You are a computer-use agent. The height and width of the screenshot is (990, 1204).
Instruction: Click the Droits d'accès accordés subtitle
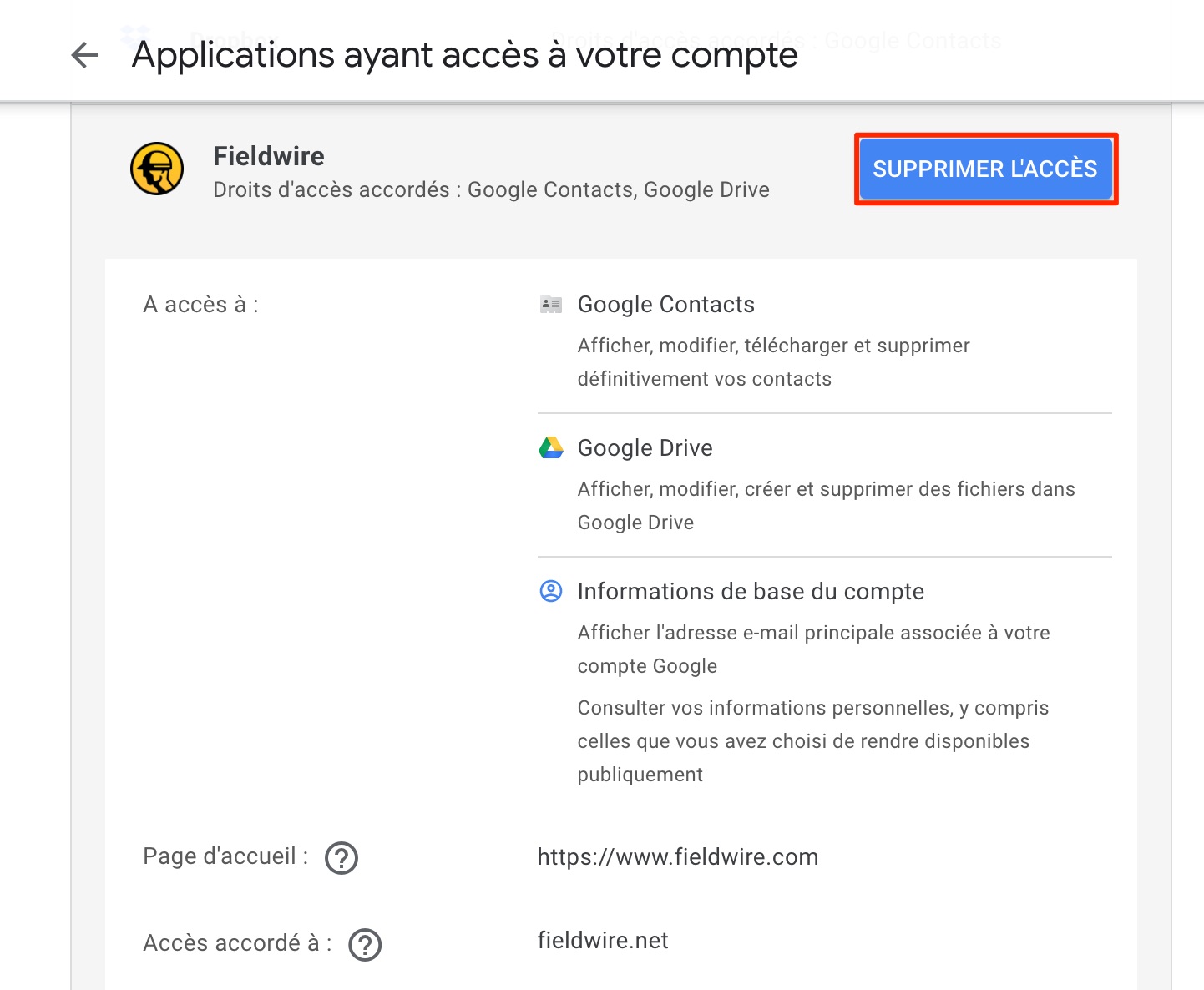click(x=492, y=190)
